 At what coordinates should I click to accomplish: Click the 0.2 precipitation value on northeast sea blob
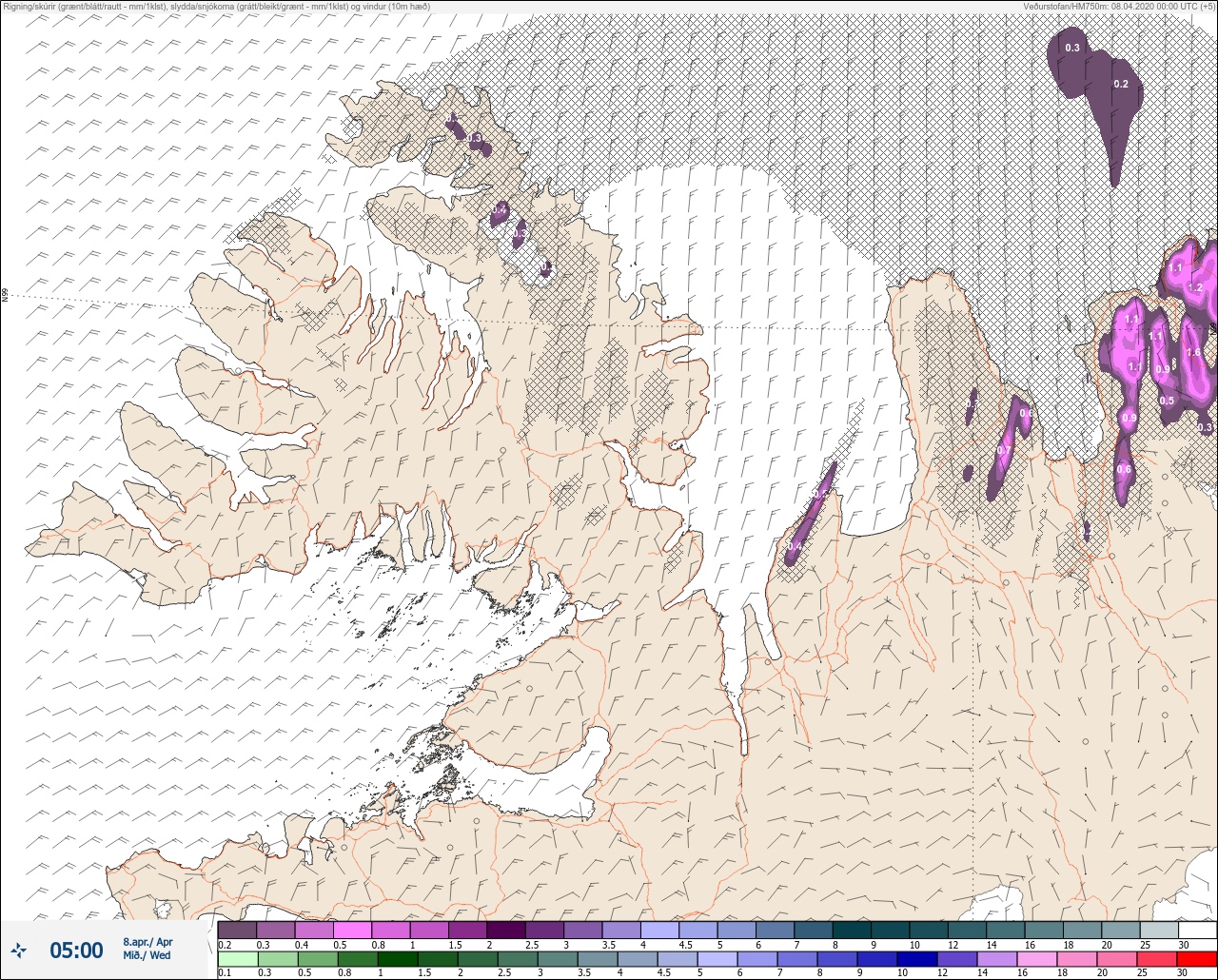point(1121,84)
